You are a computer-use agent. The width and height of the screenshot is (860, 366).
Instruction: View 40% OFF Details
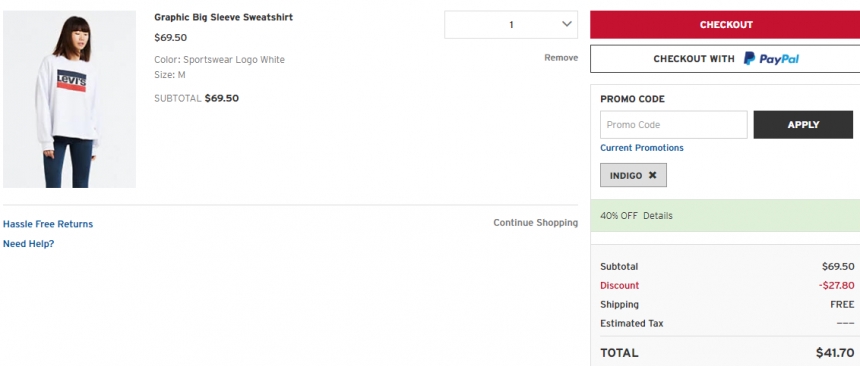(658, 216)
